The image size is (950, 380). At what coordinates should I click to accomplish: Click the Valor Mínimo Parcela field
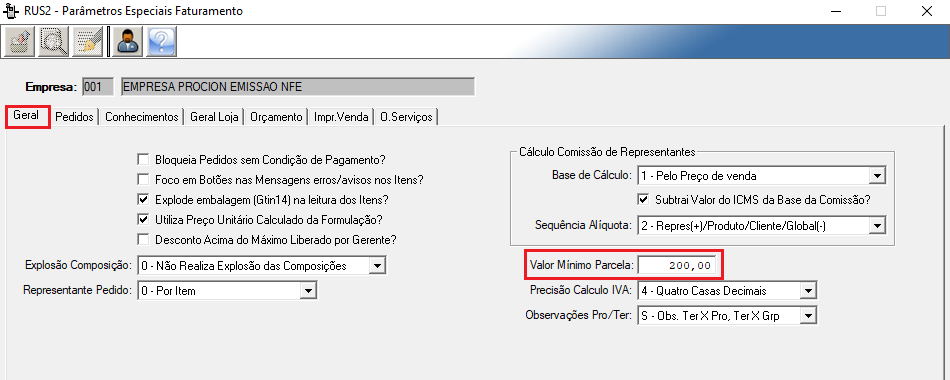click(677, 265)
